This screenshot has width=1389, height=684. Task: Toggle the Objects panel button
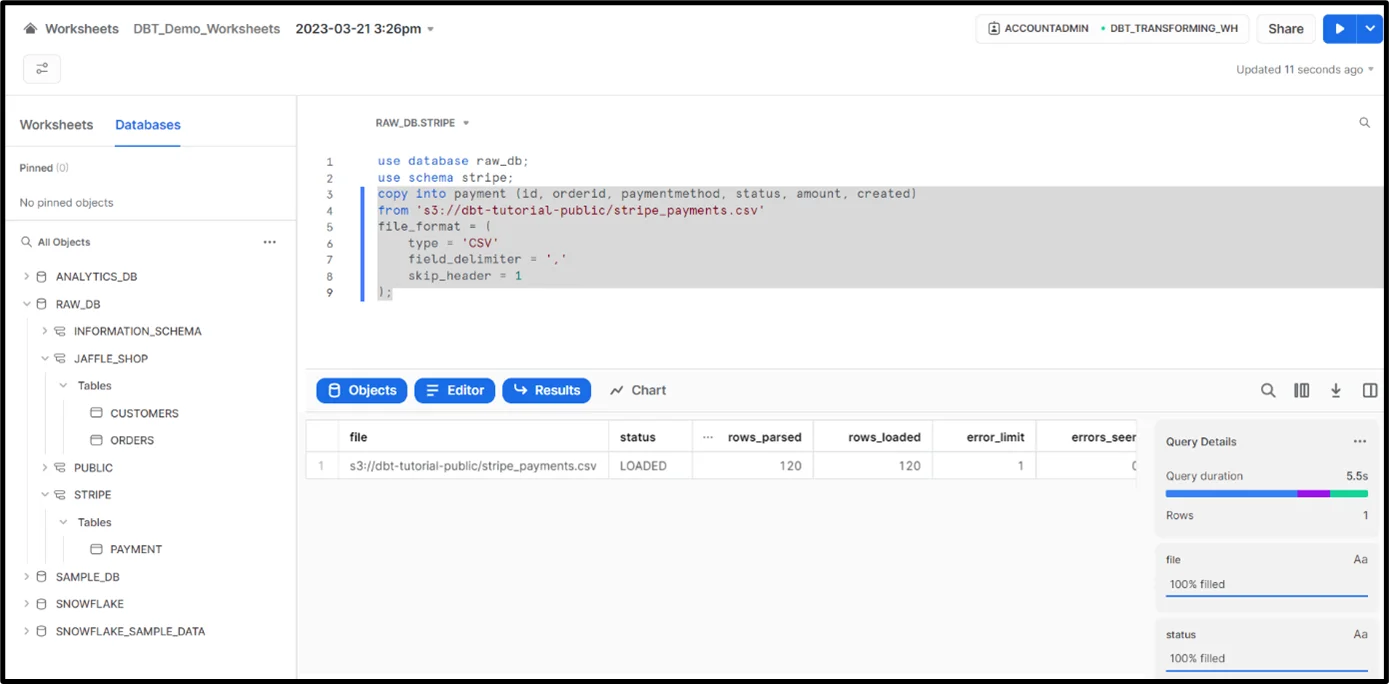[361, 391]
